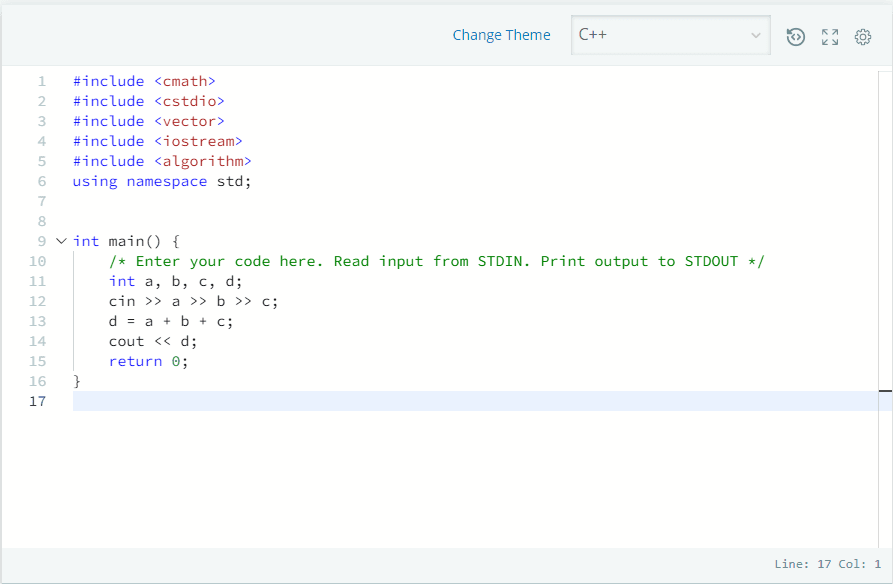Click the right editor scrollbar
Screen dimensions: 893x584
click(886, 230)
